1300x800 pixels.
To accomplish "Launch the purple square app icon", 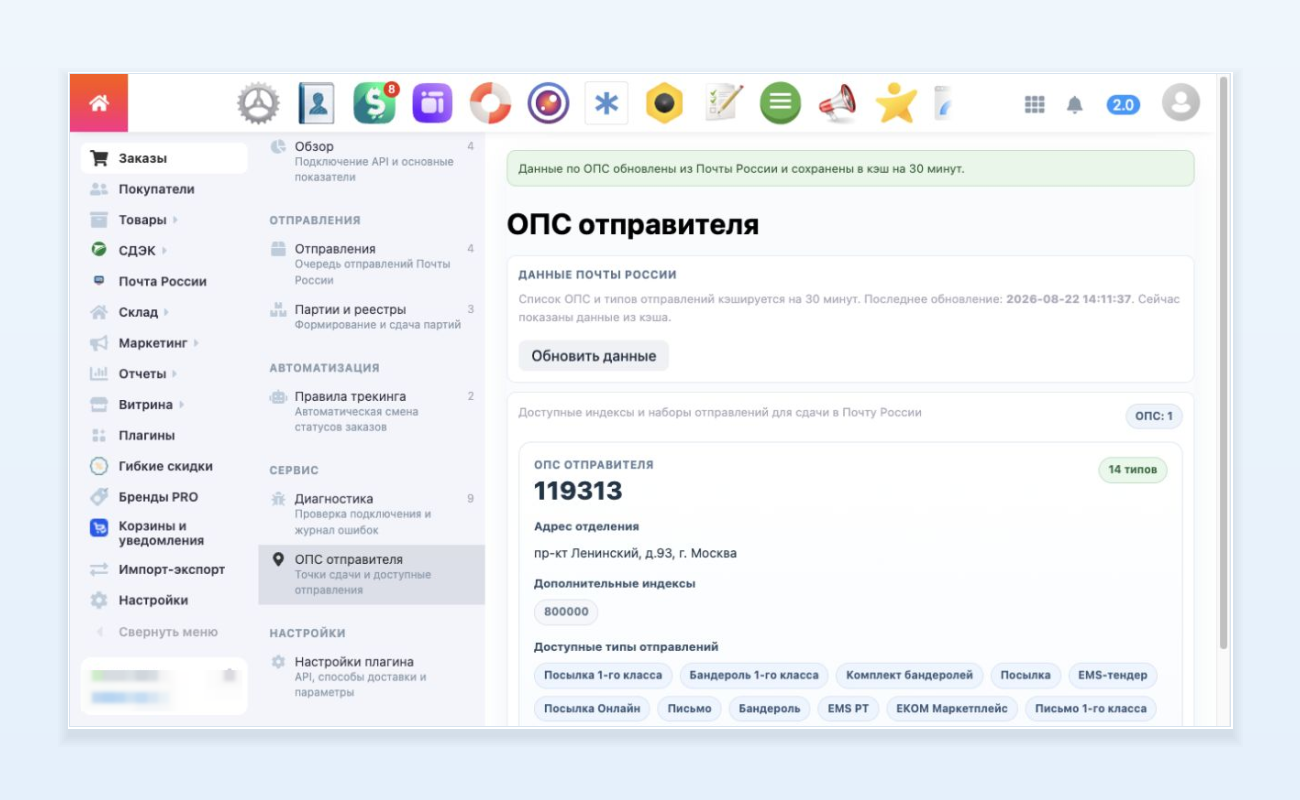I will click(433, 103).
